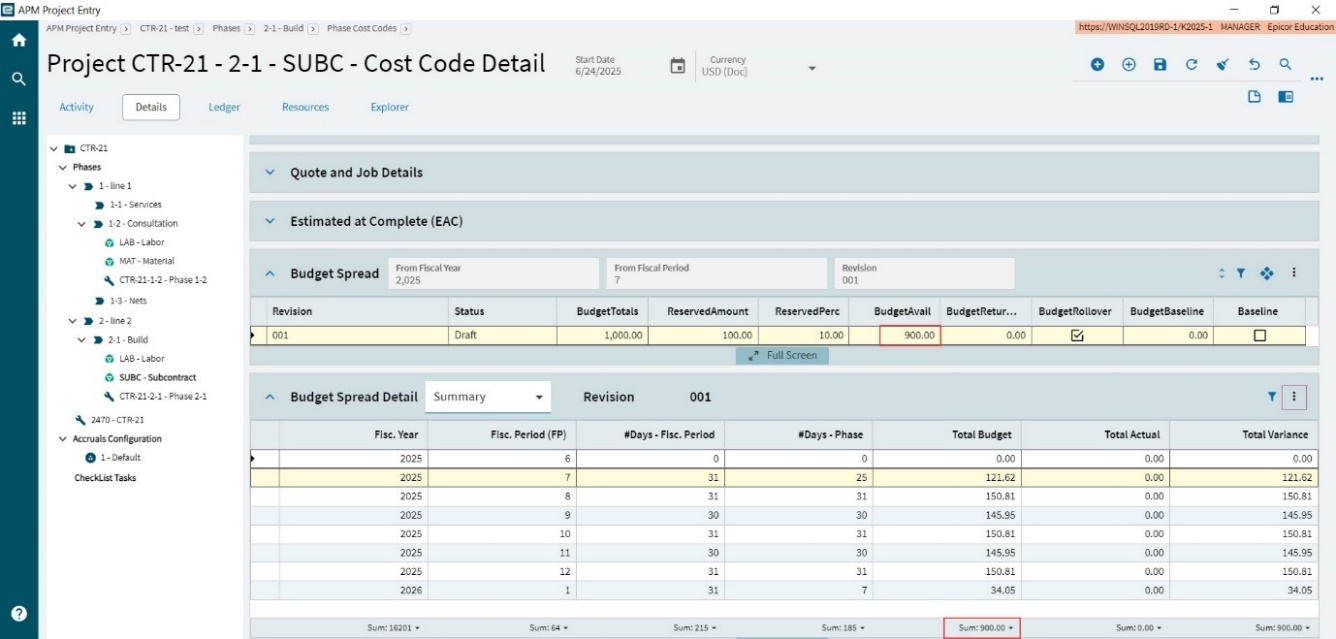Go to Phases breadcrumb
Screen dimensions: 1336x639
(x=226, y=28)
